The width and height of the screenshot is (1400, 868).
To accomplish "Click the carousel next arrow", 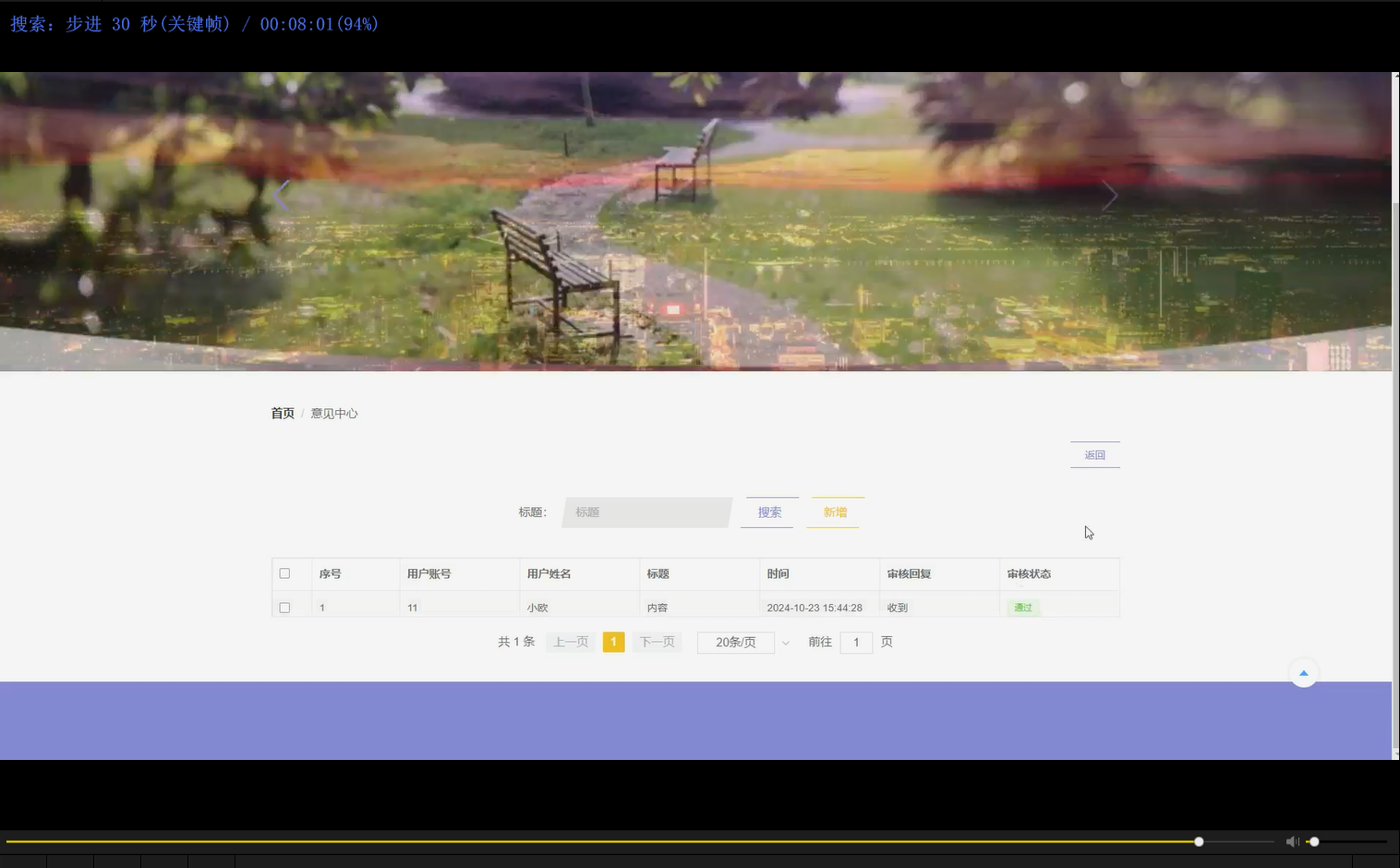I will click(x=1110, y=196).
